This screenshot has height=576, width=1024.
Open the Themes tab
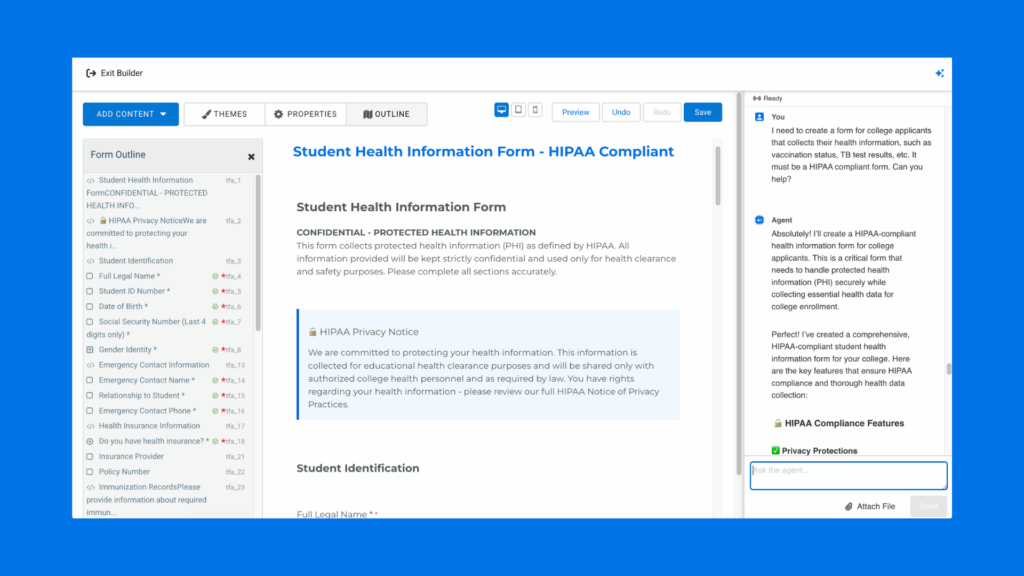(224, 114)
